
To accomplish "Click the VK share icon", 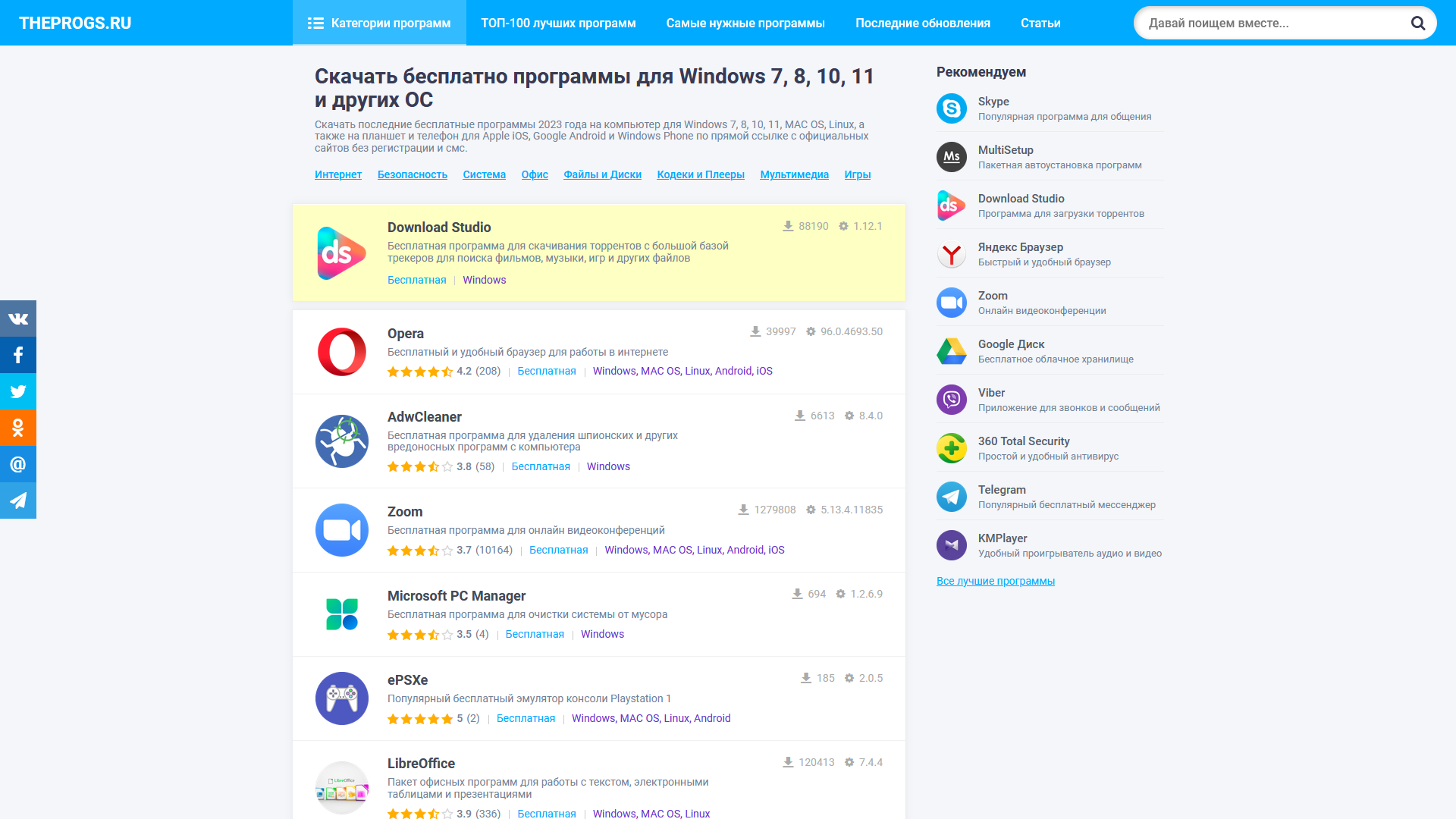I will (x=18, y=318).
